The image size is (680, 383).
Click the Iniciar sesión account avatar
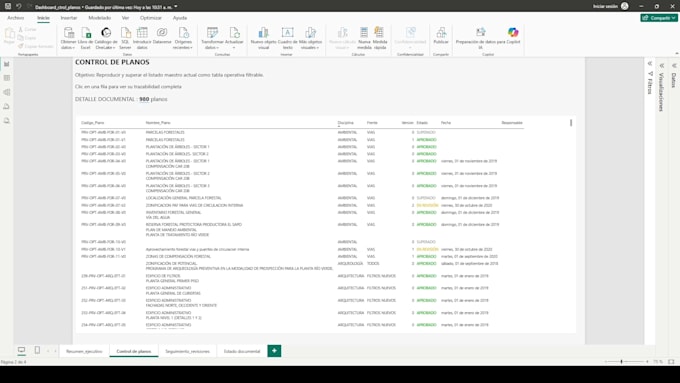(x=624, y=6)
